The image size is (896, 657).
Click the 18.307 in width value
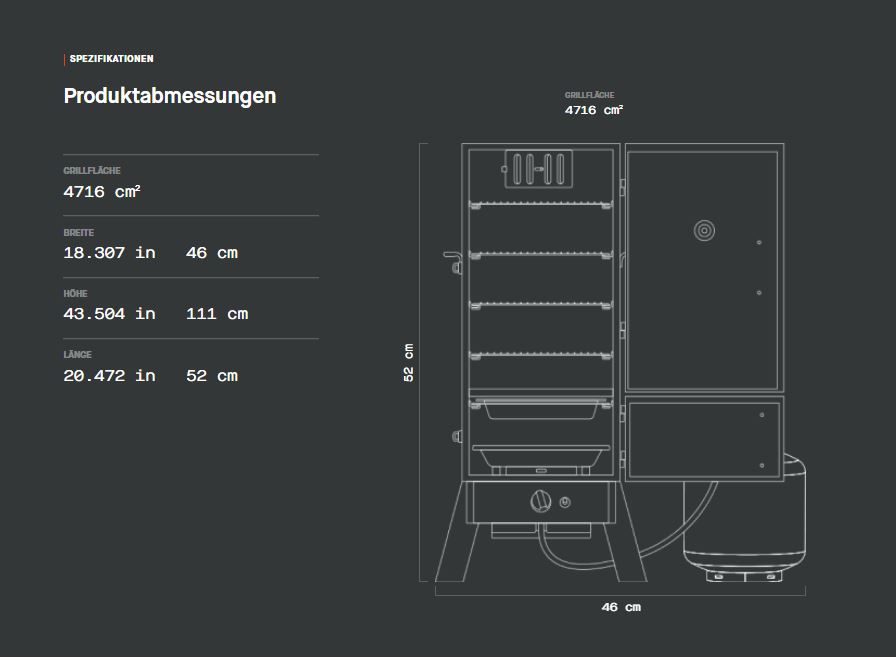point(109,253)
